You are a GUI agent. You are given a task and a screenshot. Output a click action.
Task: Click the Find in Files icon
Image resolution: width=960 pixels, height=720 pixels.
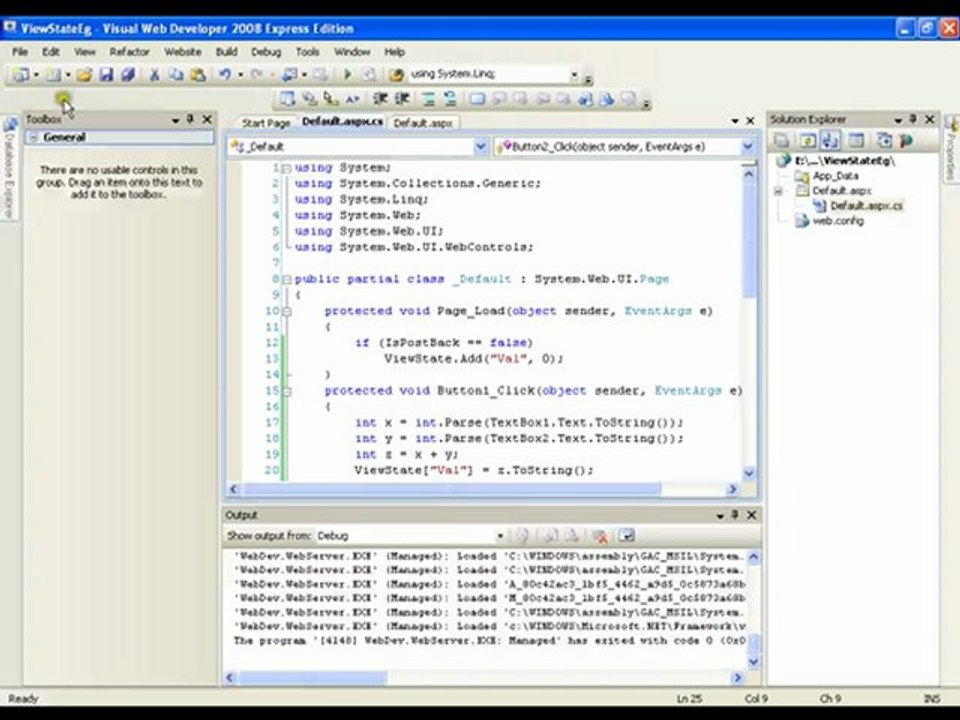(396, 75)
